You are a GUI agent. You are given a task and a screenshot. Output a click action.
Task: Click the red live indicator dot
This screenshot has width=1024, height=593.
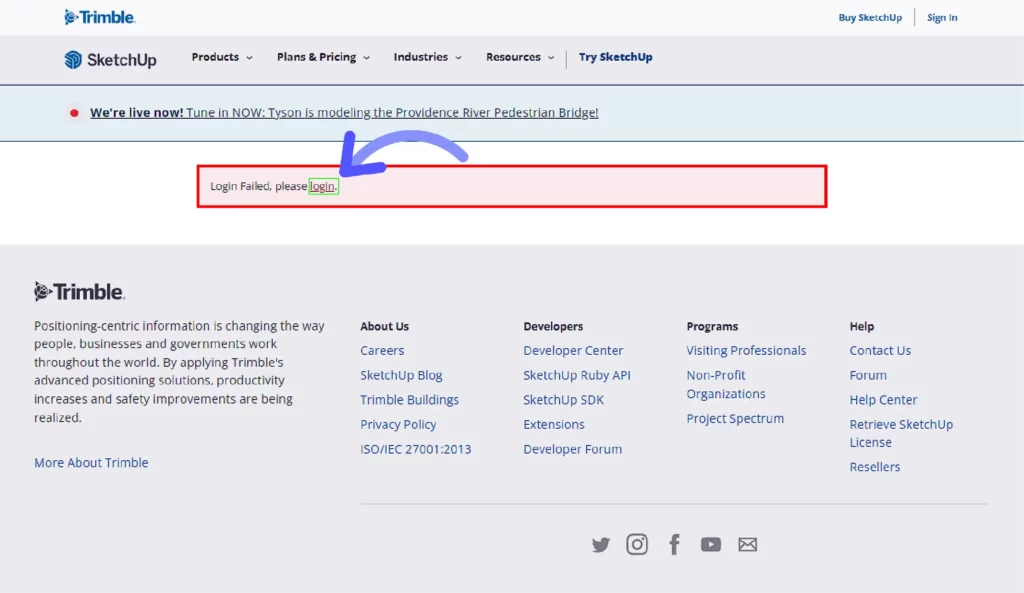74,113
